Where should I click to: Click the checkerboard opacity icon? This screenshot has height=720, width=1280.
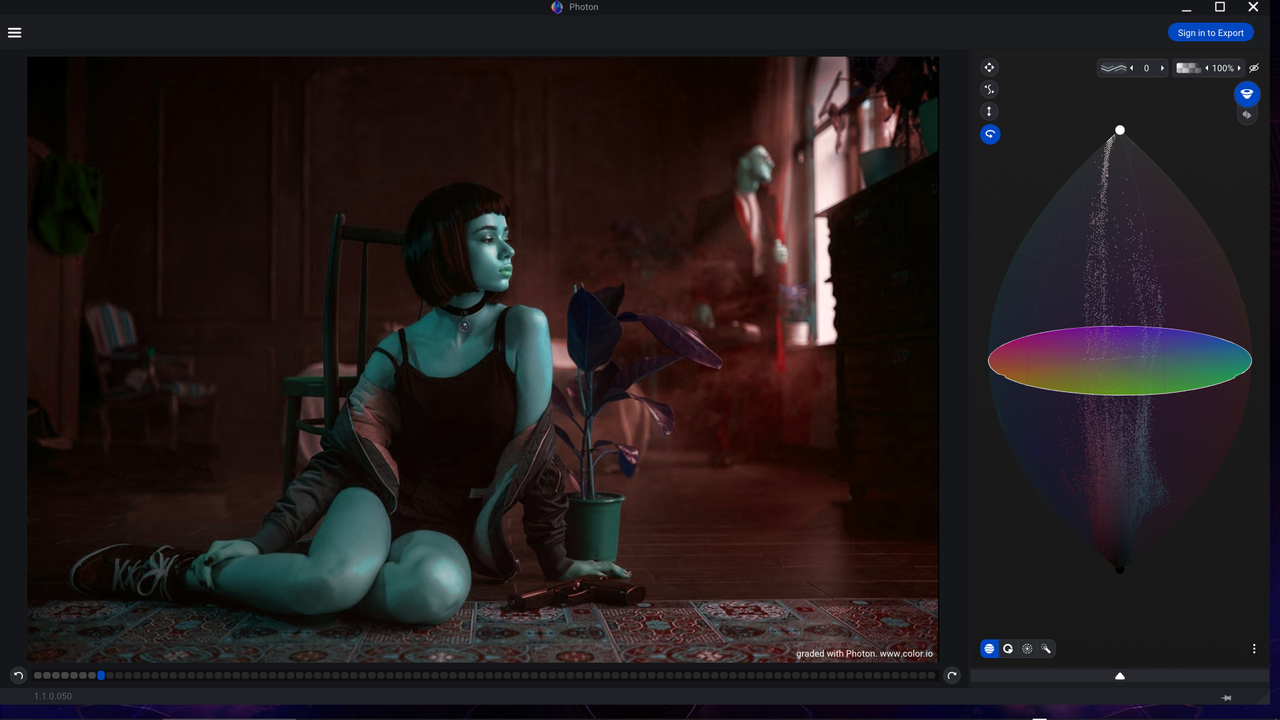click(x=1188, y=68)
